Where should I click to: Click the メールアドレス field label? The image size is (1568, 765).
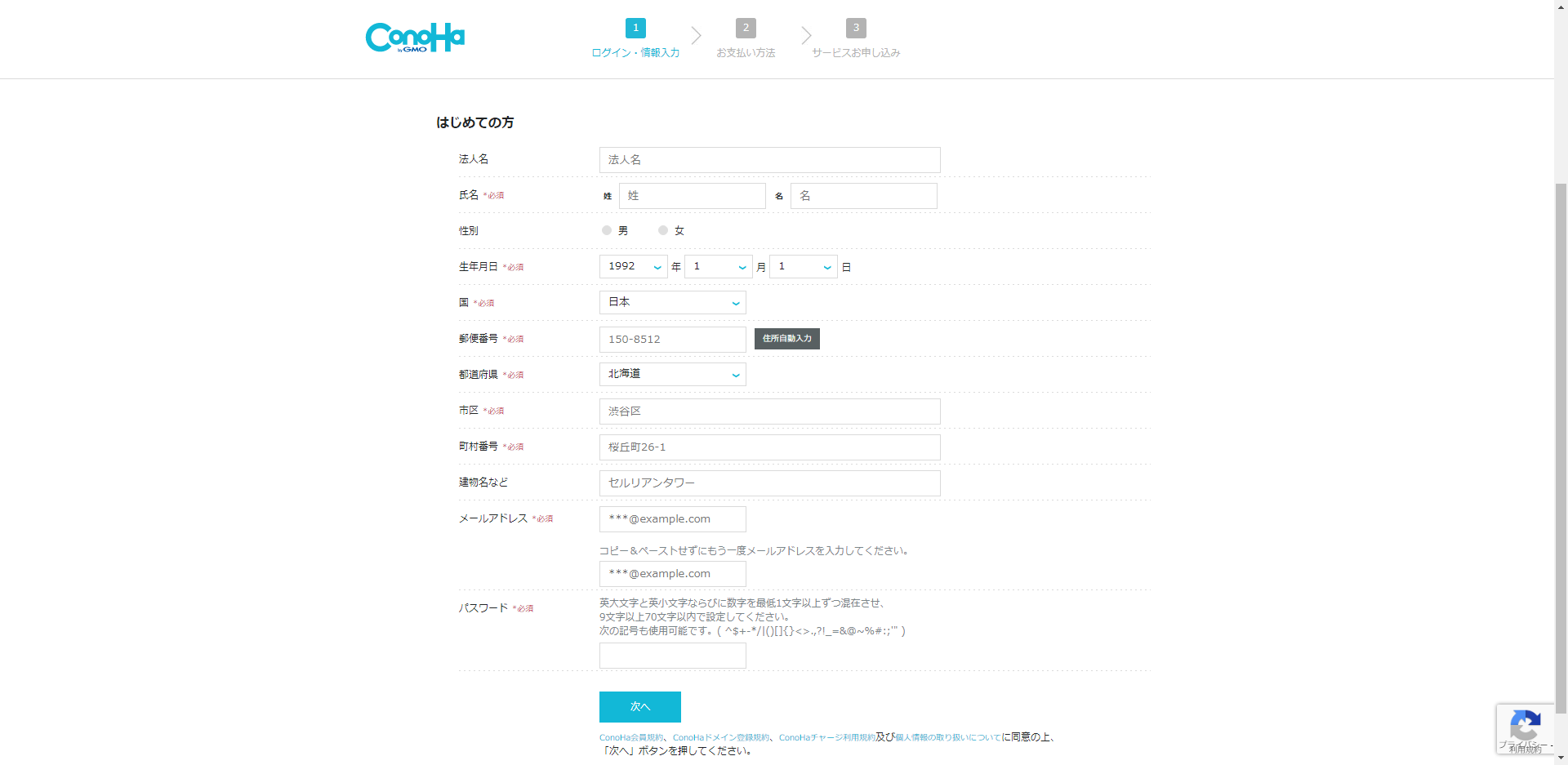[x=493, y=518]
